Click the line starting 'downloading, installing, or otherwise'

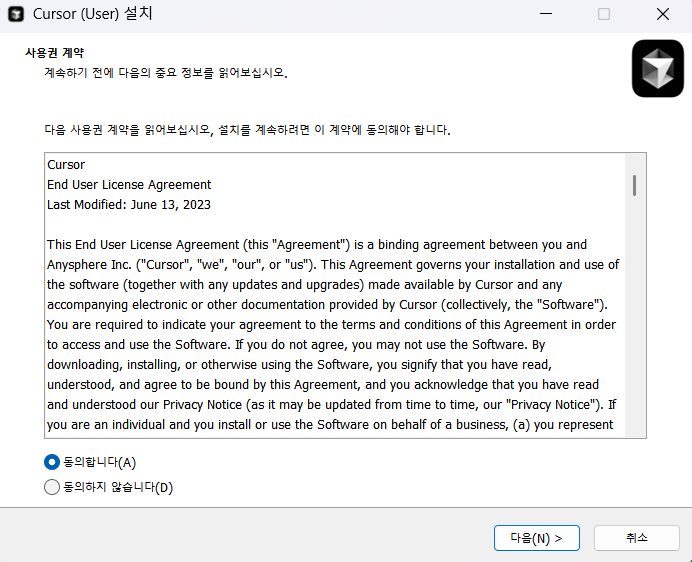point(300,365)
